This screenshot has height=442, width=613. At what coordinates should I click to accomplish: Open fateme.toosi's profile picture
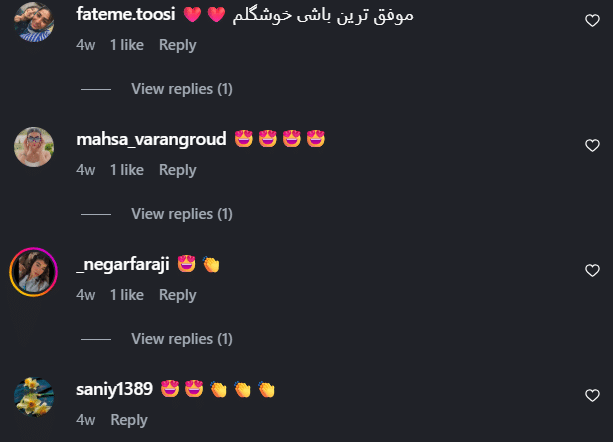[x=34, y=22]
